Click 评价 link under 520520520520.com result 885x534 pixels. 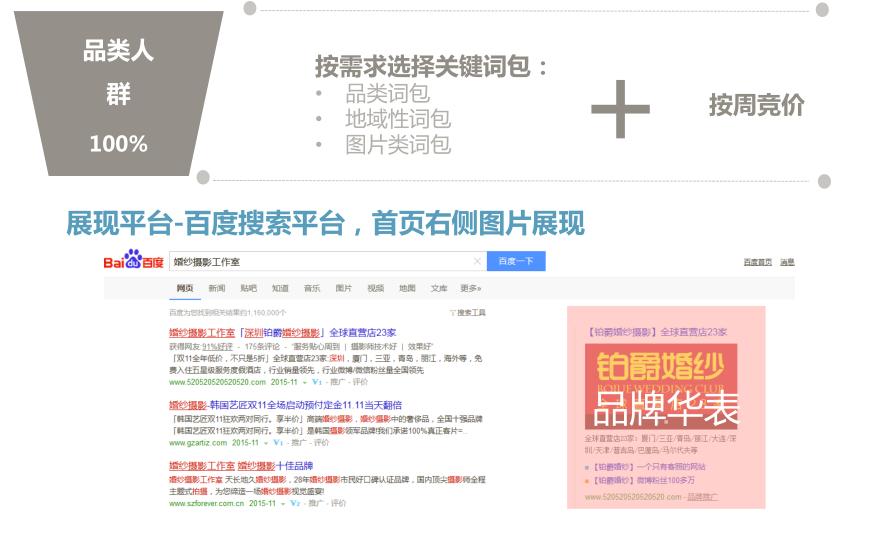coord(360,382)
